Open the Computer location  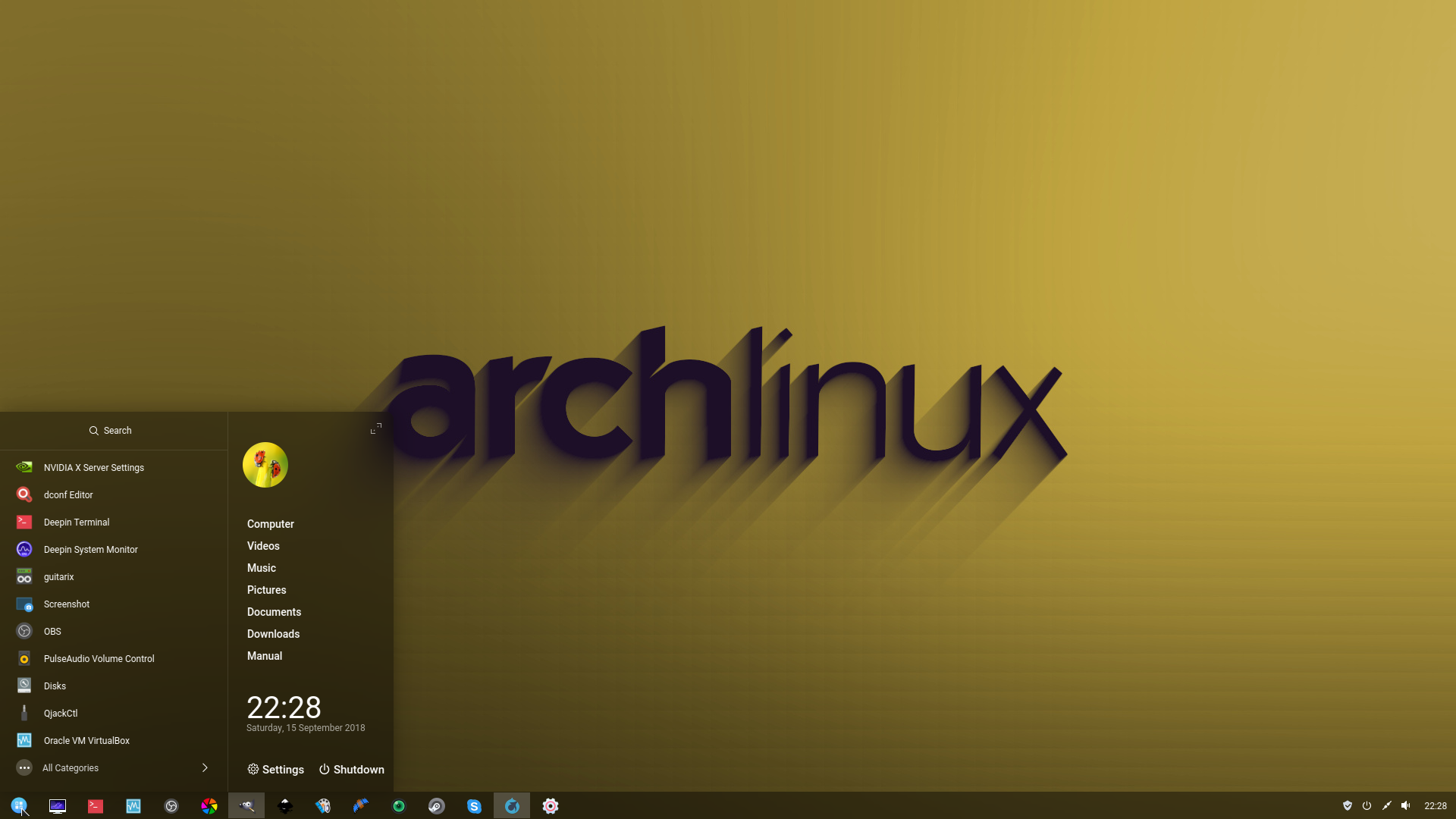(271, 524)
